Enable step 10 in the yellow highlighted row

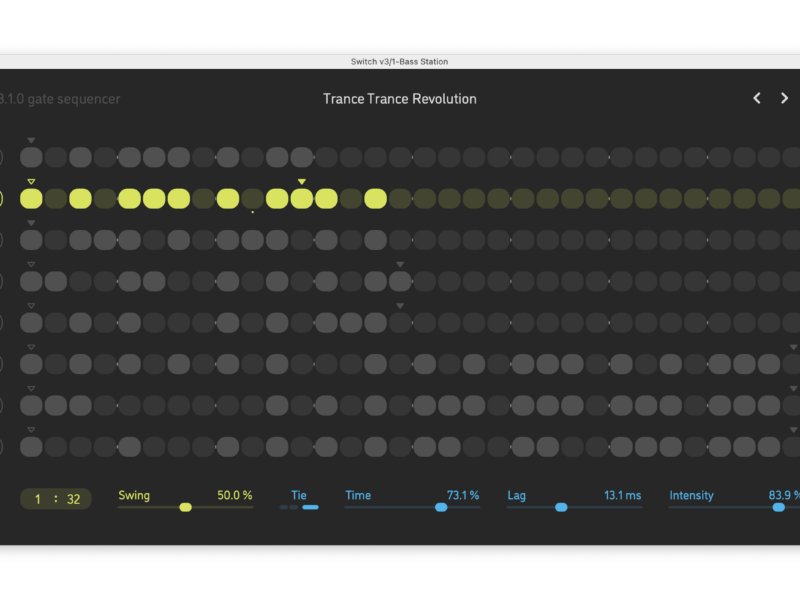tap(253, 198)
